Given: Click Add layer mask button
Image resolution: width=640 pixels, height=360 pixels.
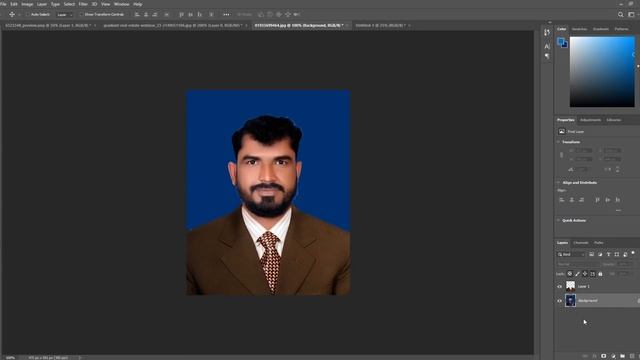Looking at the screenshot, I should pyautogui.click(x=604, y=356).
